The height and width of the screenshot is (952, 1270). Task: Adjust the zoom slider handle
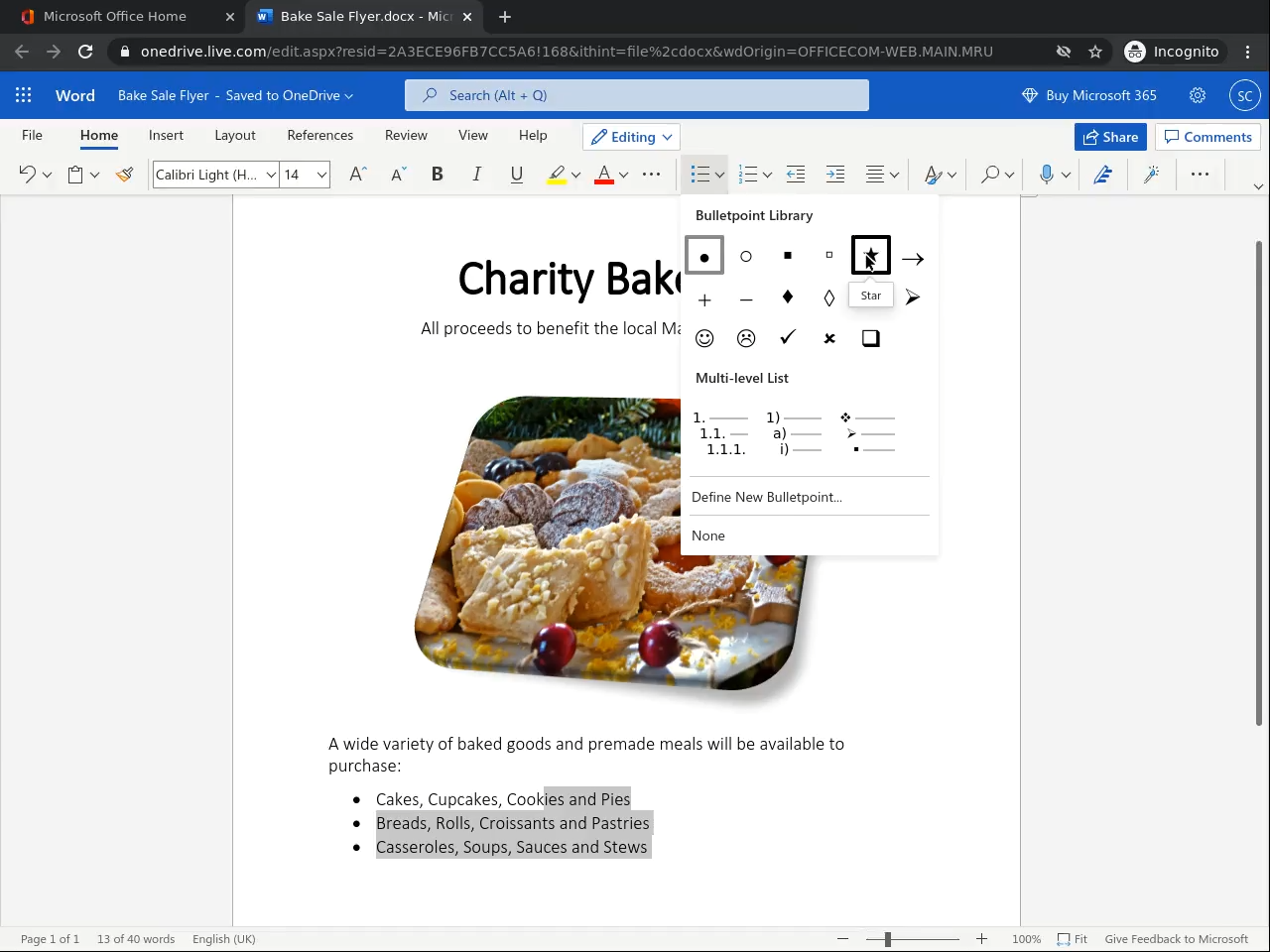pos(888,939)
